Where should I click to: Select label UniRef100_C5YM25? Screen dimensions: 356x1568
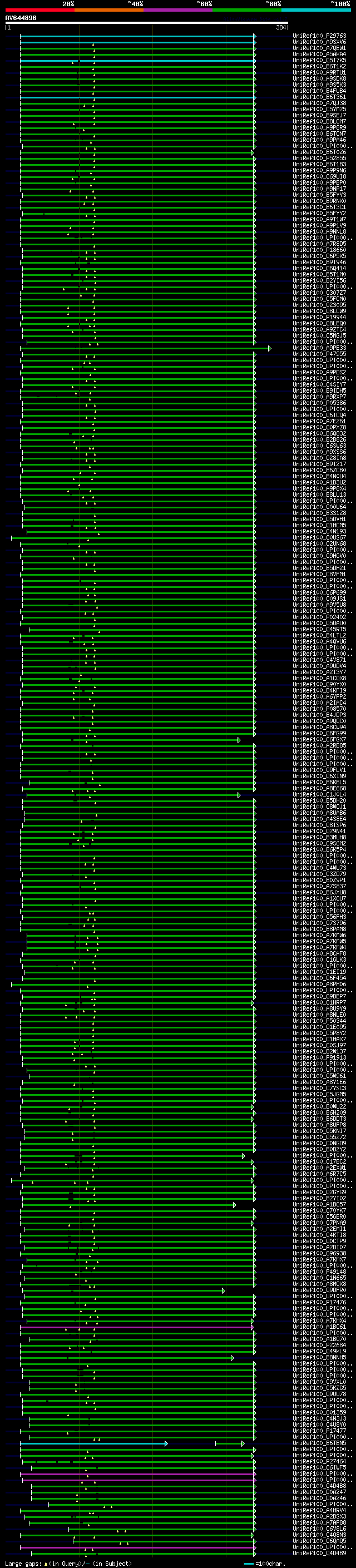(x=319, y=110)
